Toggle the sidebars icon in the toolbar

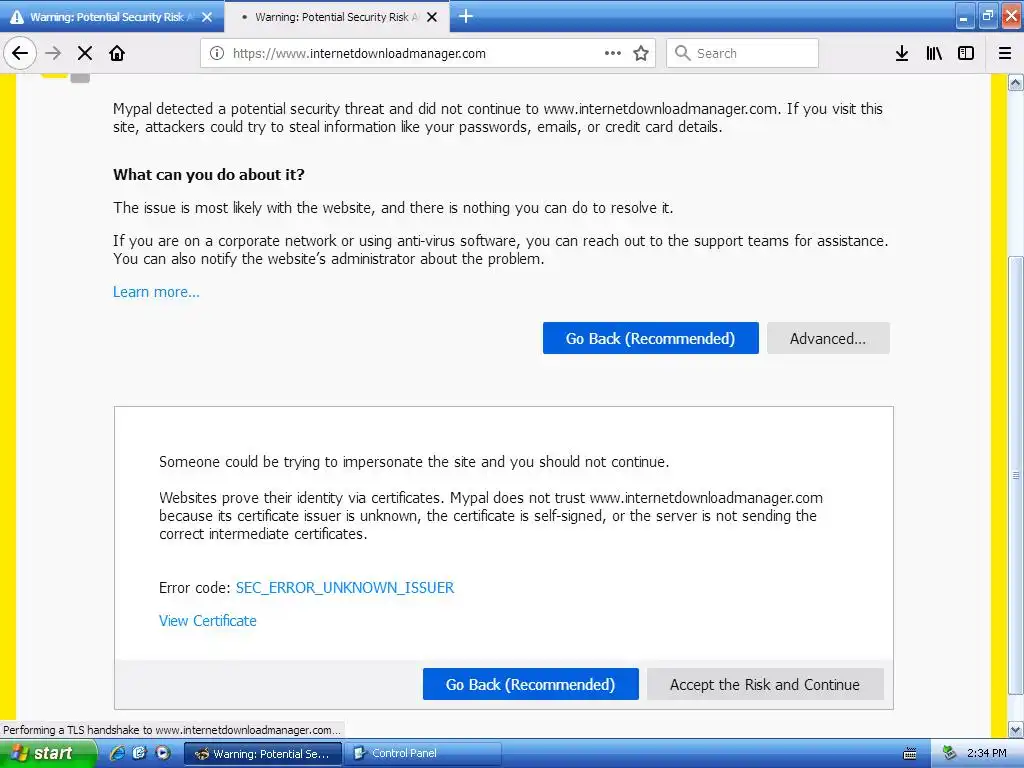[x=966, y=54]
